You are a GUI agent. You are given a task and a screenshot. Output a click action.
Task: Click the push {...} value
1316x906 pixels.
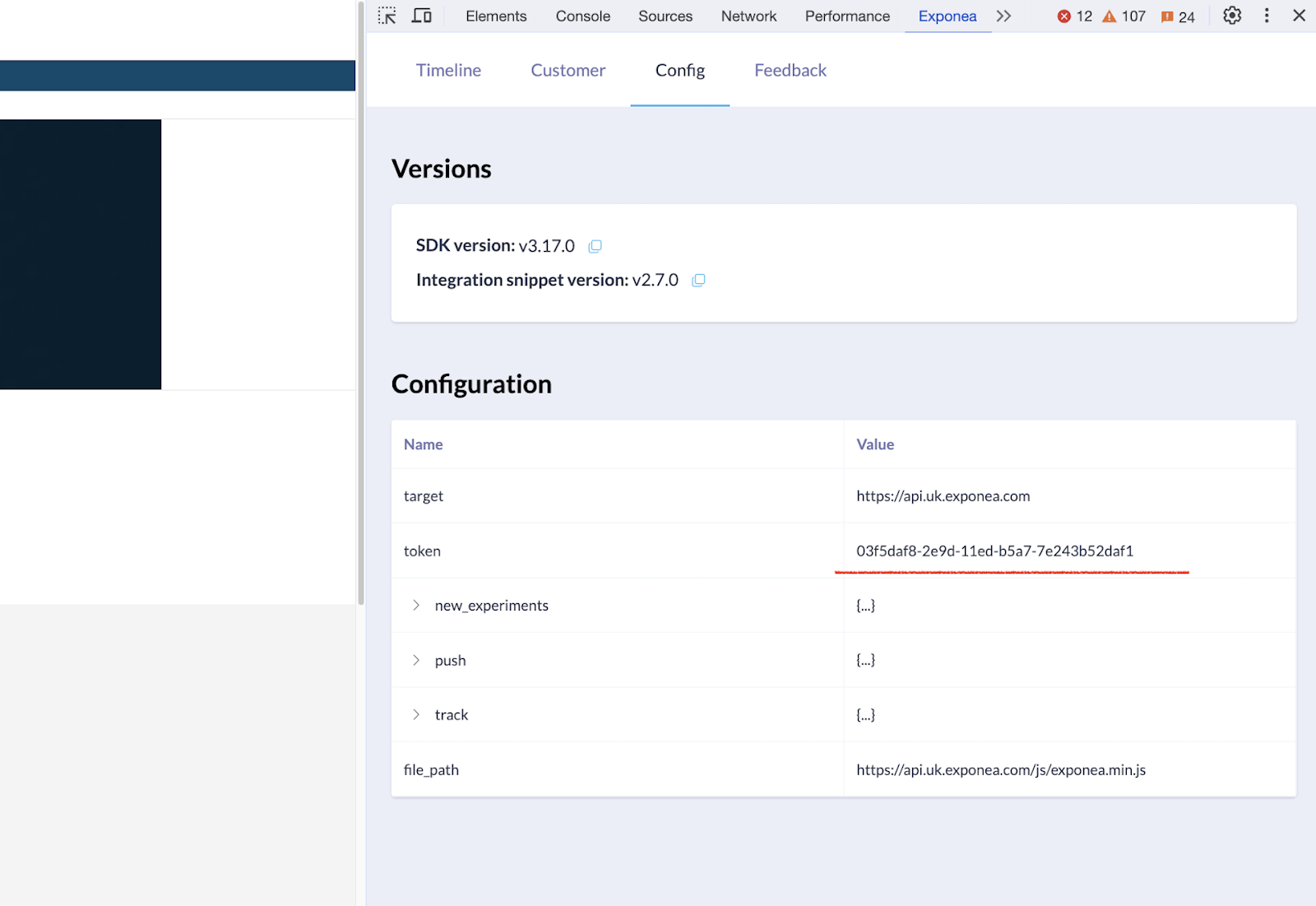pos(865,661)
